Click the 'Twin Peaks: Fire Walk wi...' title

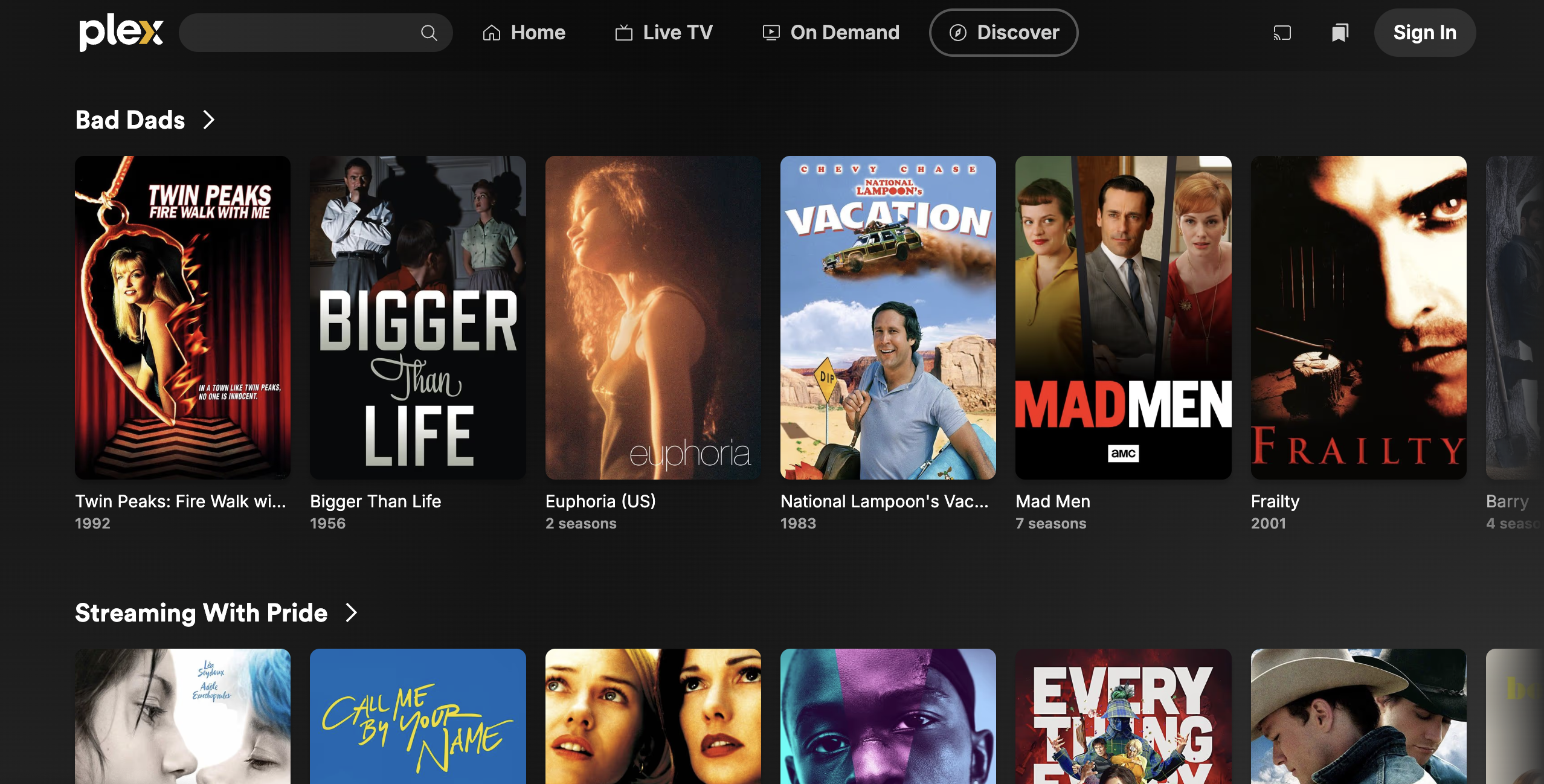(x=181, y=501)
